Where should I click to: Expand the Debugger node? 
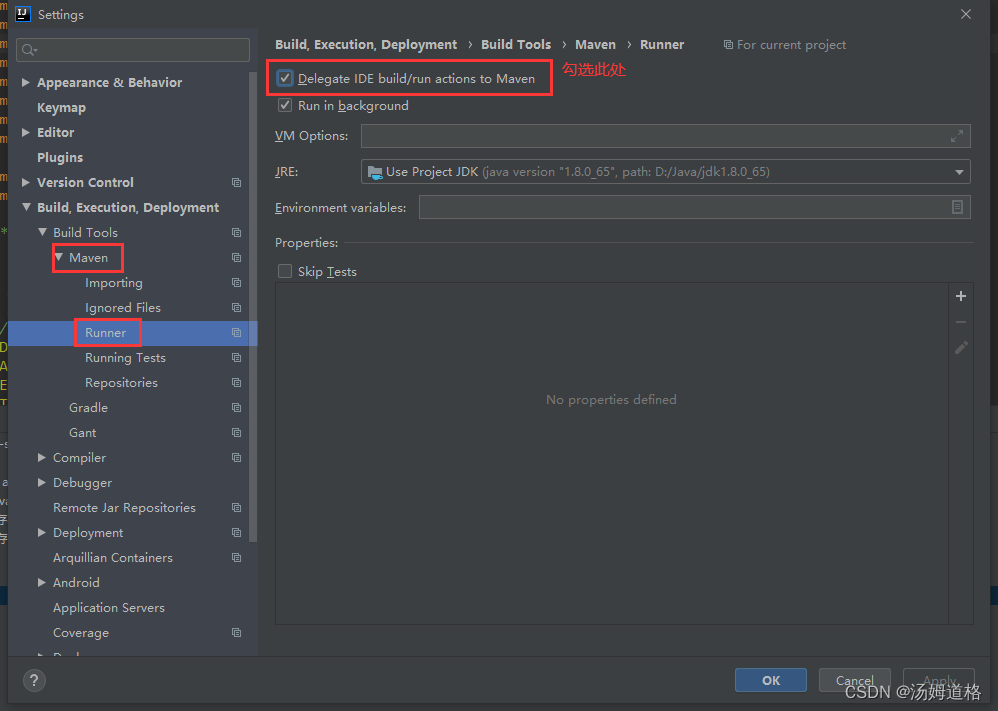[41, 482]
